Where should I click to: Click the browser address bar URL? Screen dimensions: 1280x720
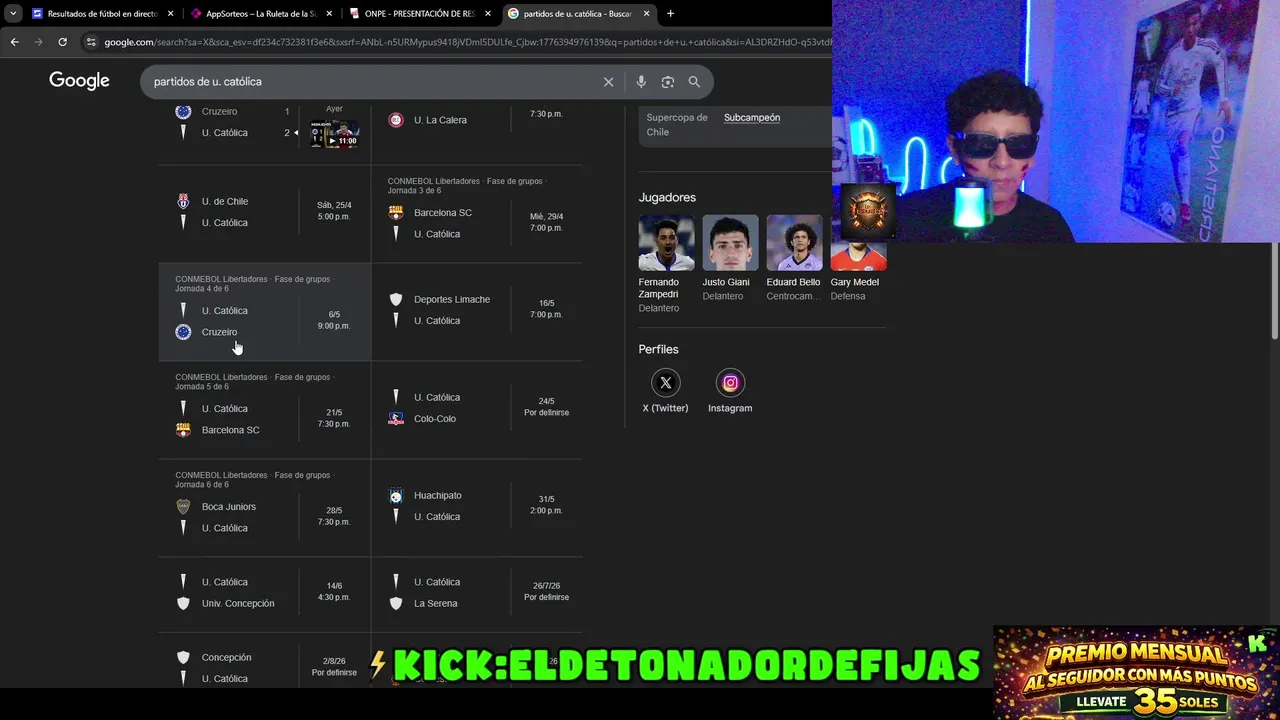coord(467,42)
